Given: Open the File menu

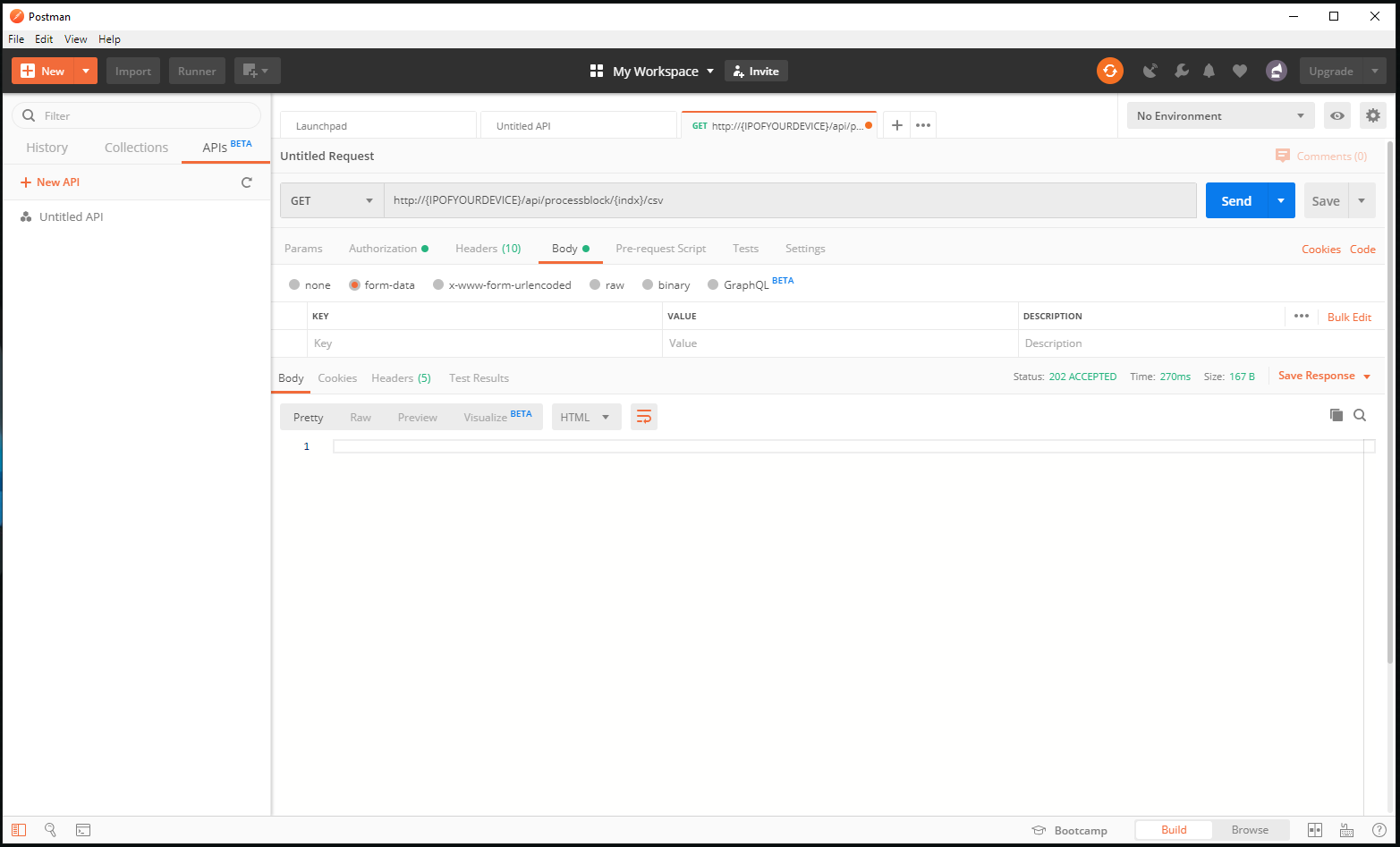Looking at the screenshot, I should pyautogui.click(x=16, y=39).
